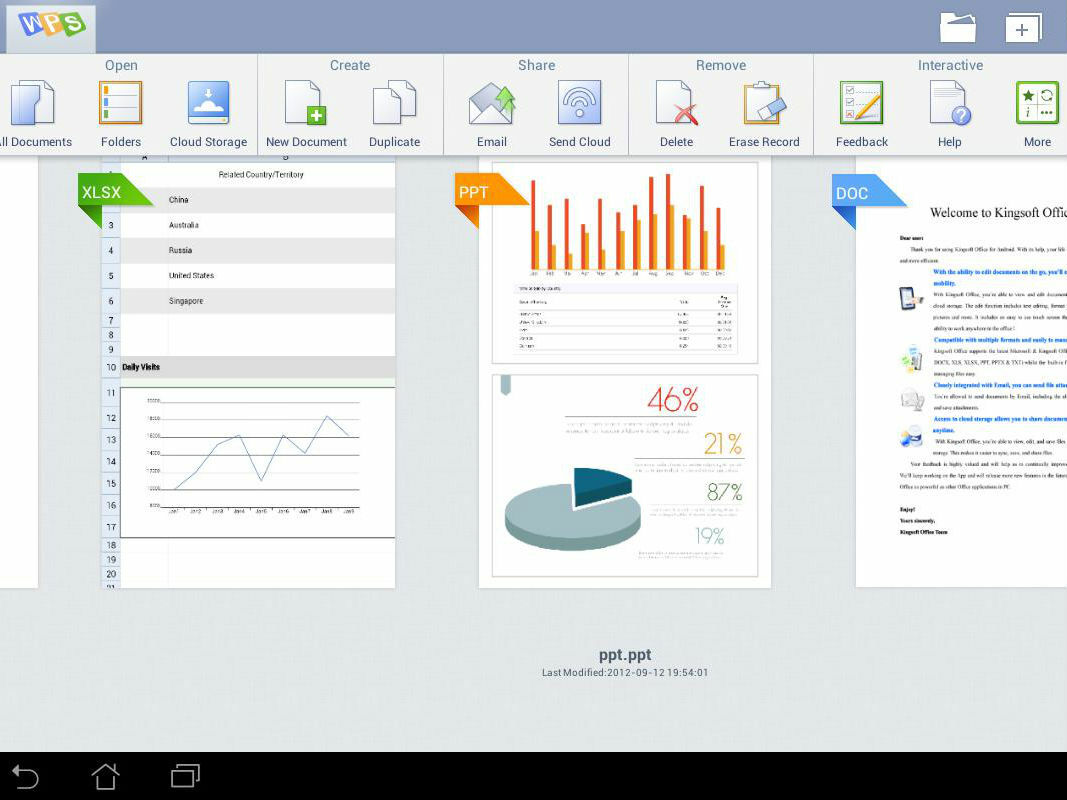
Task: Click the Open group label
Action: (121, 65)
